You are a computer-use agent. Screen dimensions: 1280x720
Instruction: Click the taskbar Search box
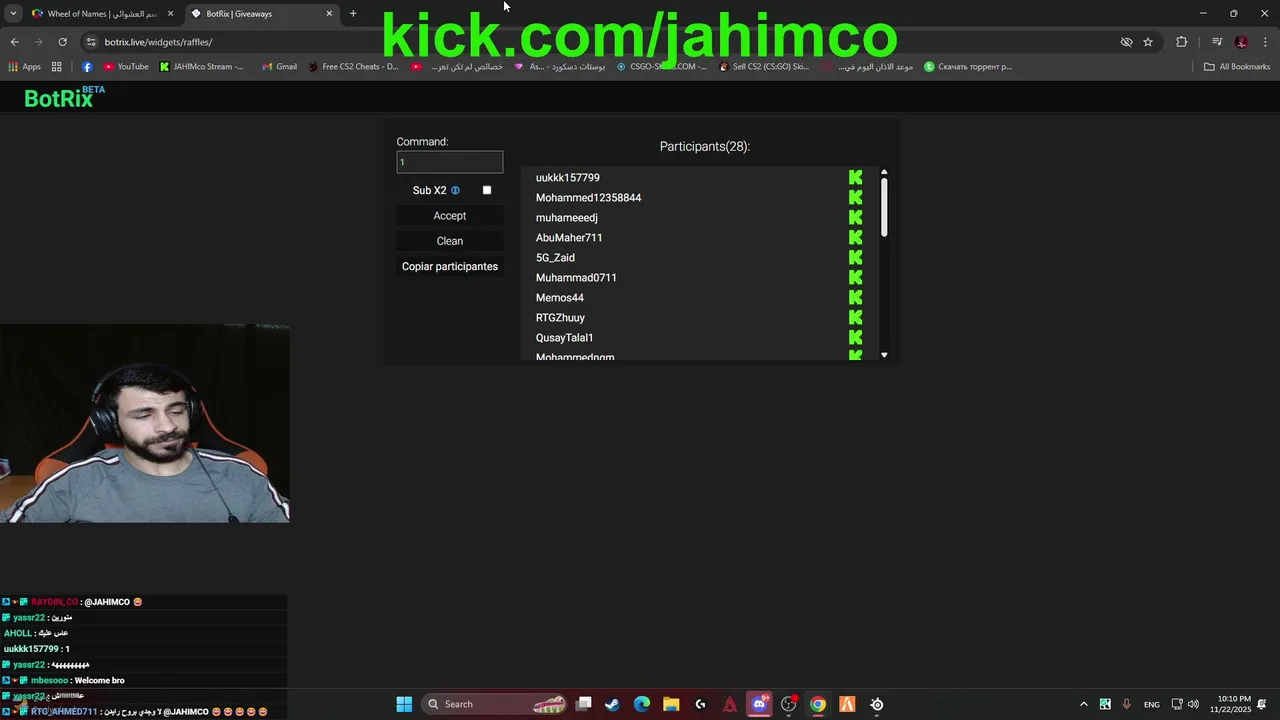[x=495, y=704]
